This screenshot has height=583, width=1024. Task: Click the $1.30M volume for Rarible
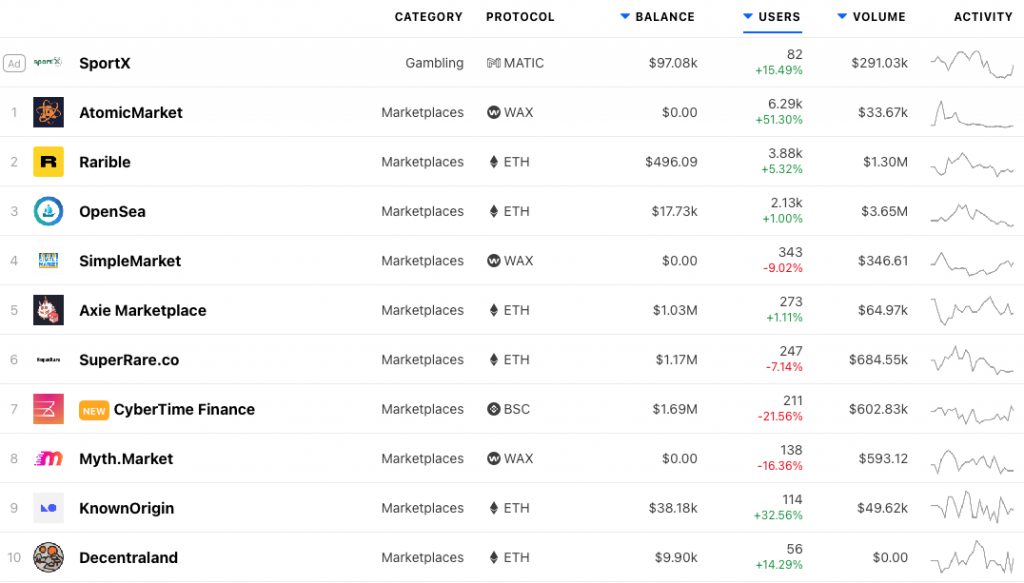[x=885, y=162]
